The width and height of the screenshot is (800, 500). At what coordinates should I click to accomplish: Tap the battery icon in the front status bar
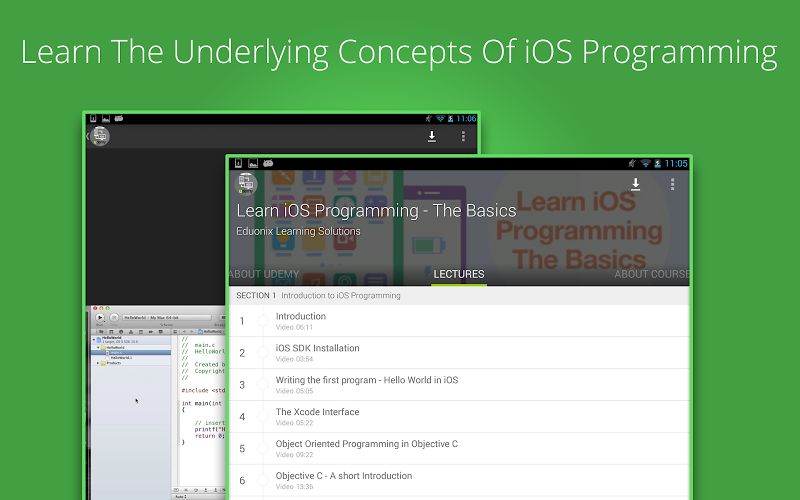coord(657,163)
